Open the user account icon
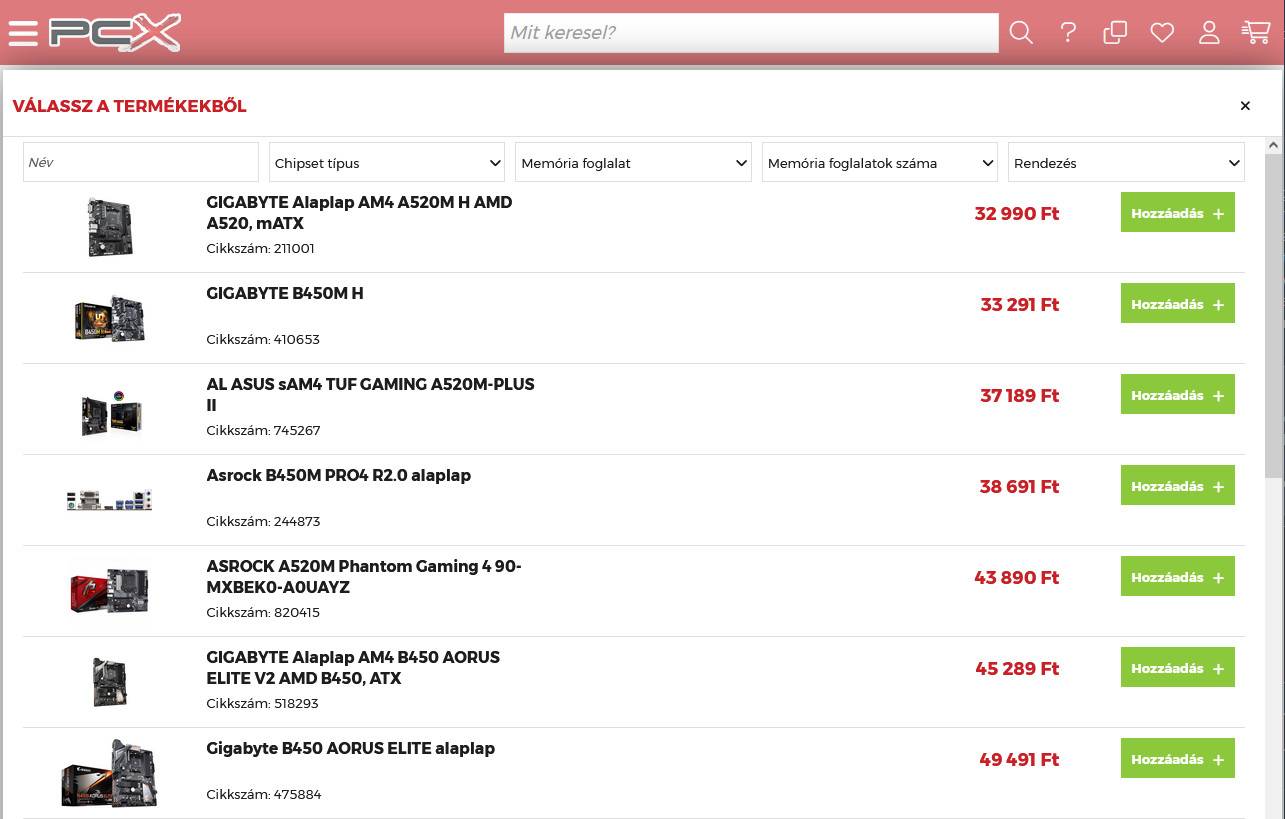Image resolution: width=1285 pixels, height=819 pixels. point(1209,33)
